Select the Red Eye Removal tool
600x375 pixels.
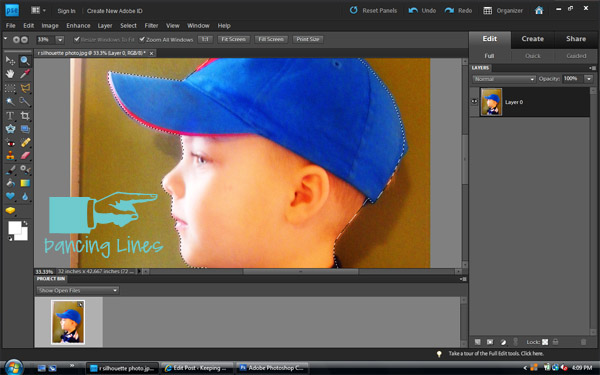tap(10, 143)
